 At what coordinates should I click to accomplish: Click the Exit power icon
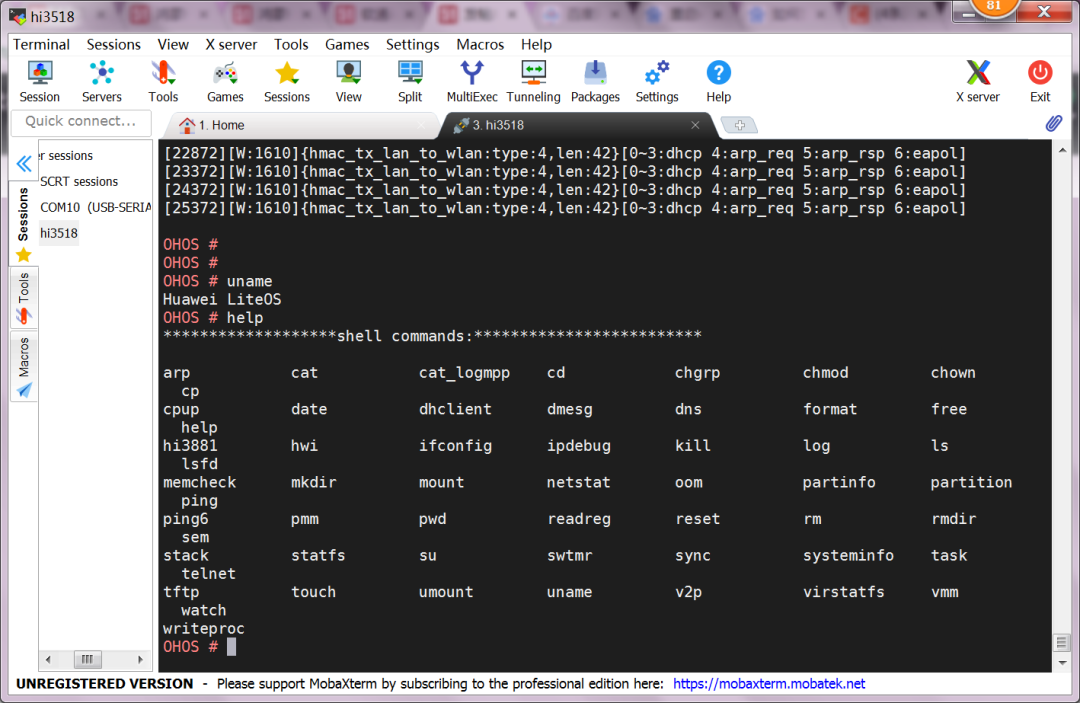coord(1039,81)
